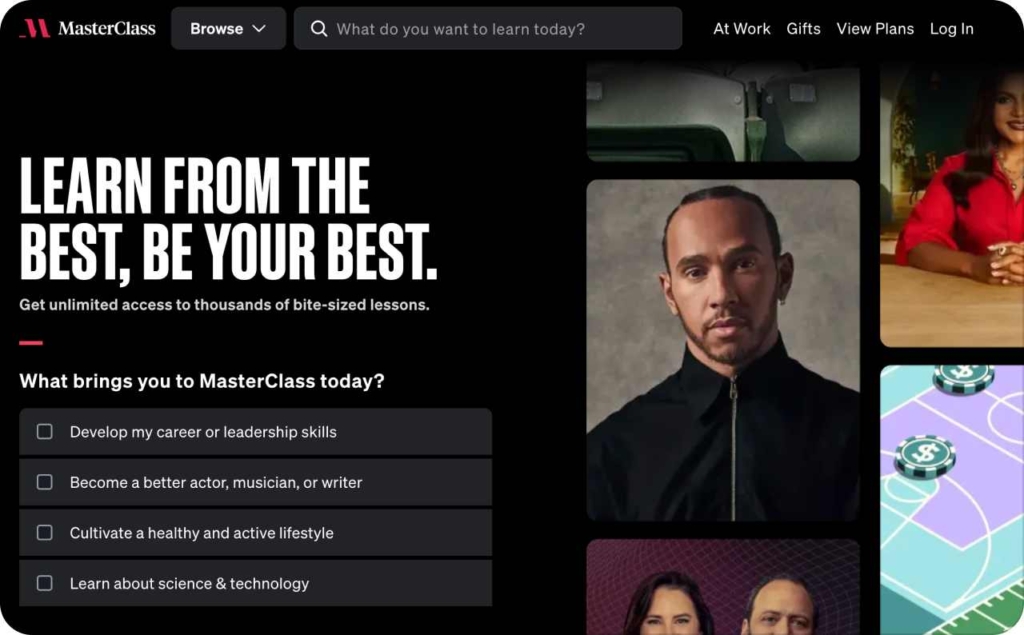This screenshot has height=635, width=1024.
Task: Click the dark car interior thumbnail at top
Action: coord(723,112)
